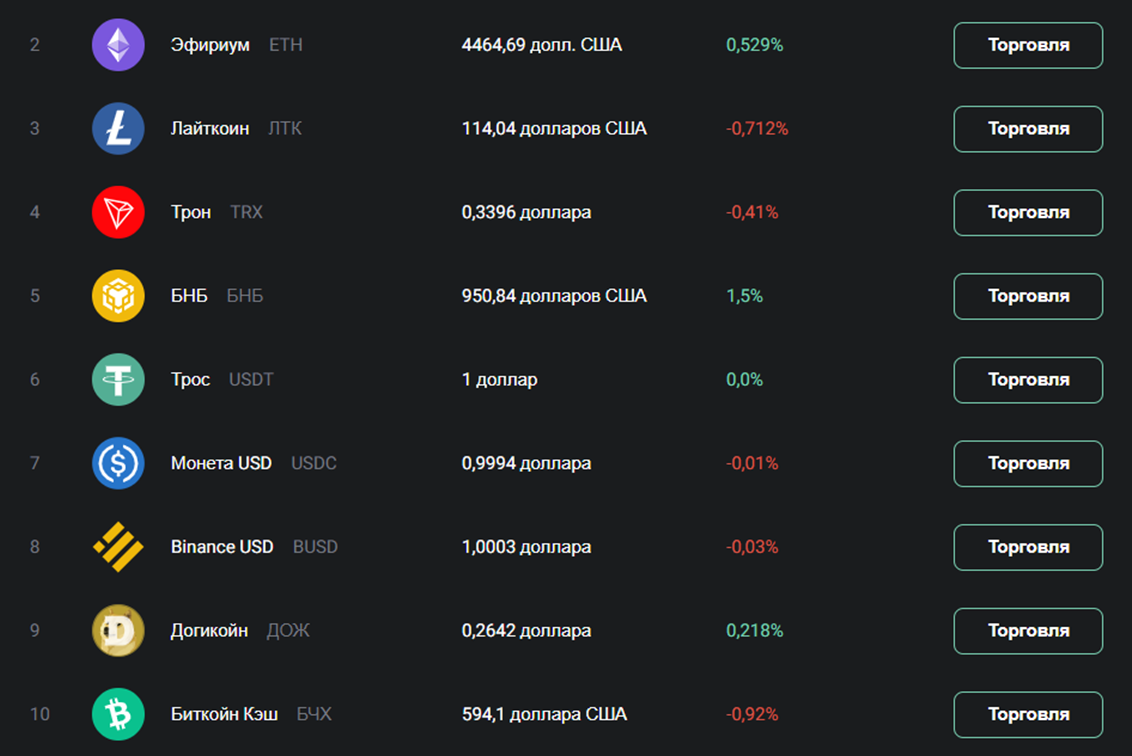Select the red Tron icon
Viewport: 1132px width, 756px height.
click(118, 212)
